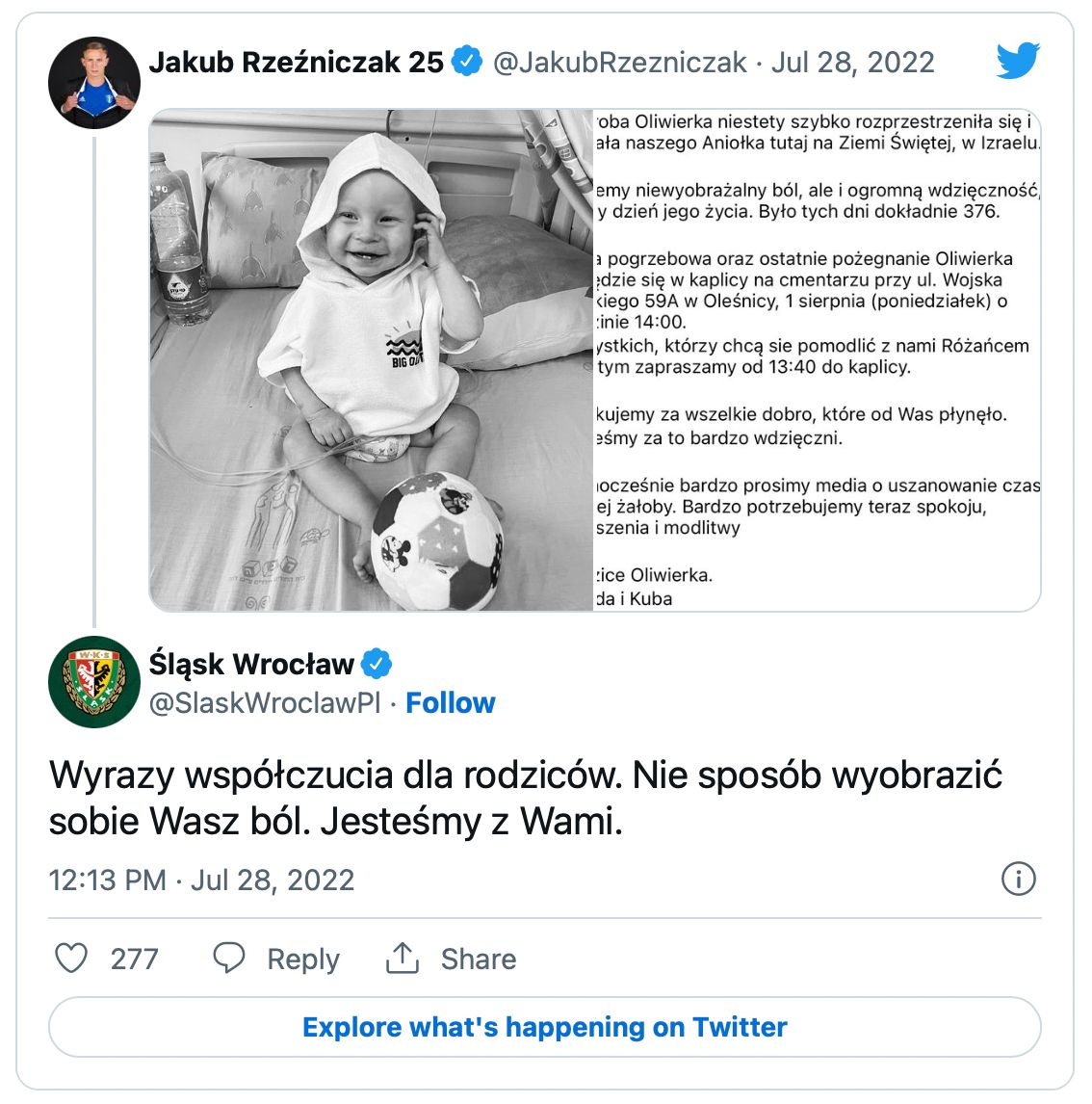Click the share upload arrow icon

(x=403, y=959)
